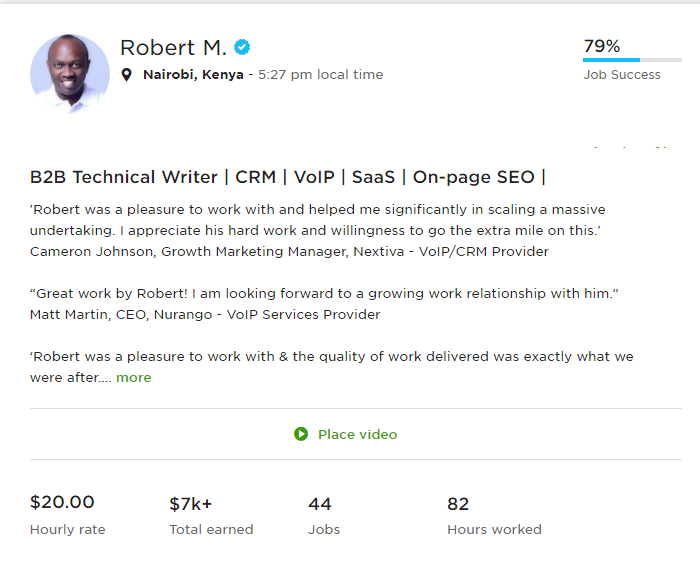Click the 'Nairobi, Kenya' location text
The width and height of the screenshot is (700, 569).
tap(193, 75)
